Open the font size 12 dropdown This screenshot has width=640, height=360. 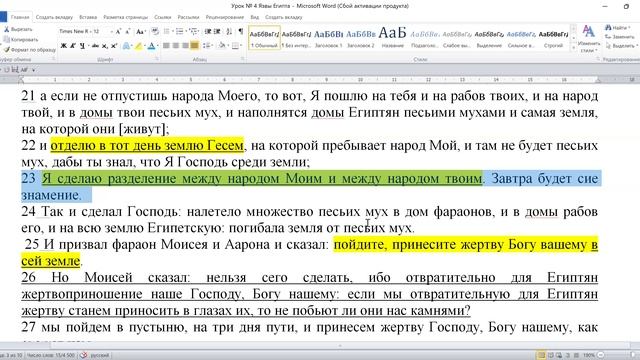tap(112, 31)
